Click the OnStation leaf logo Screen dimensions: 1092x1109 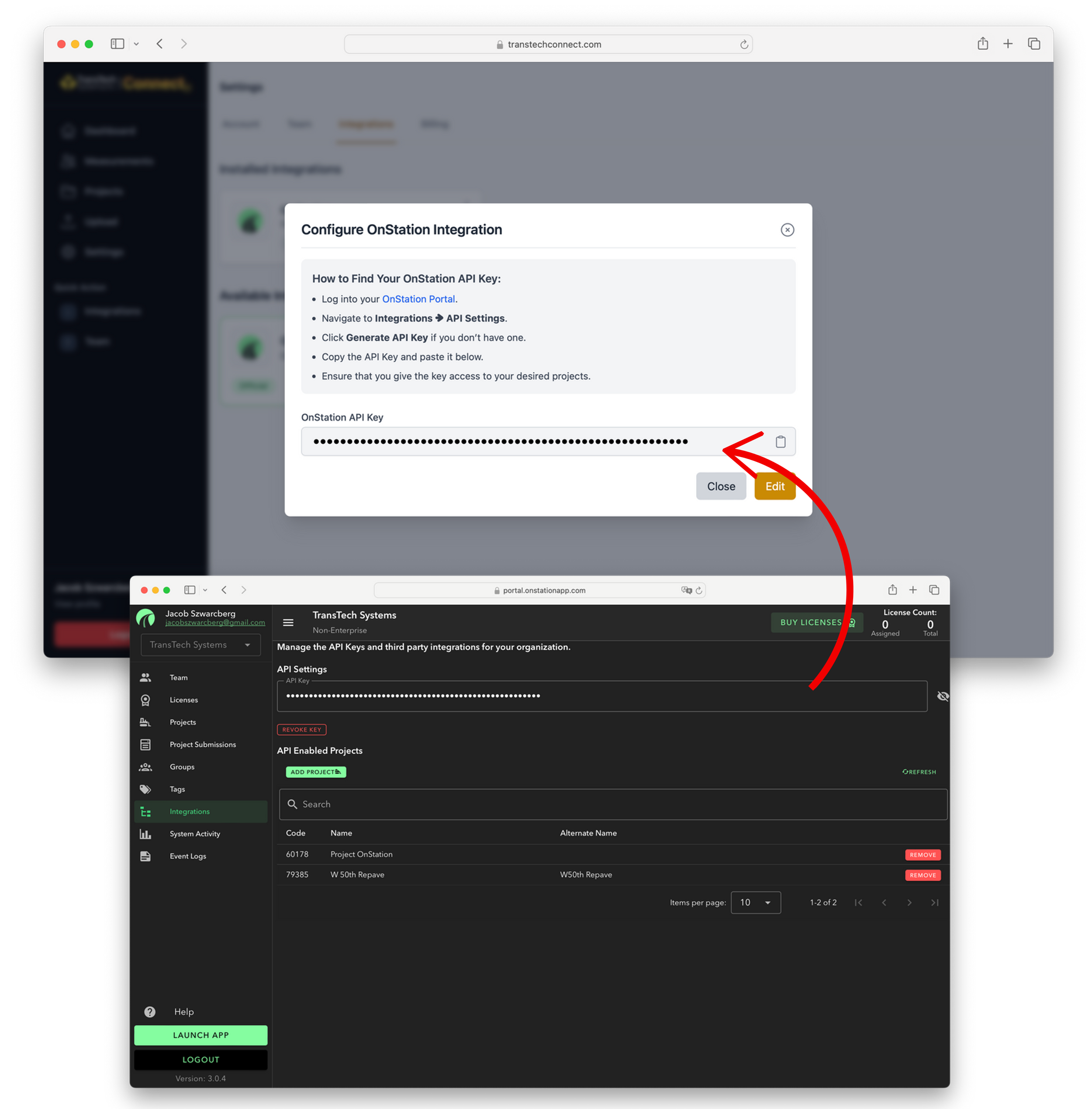pyautogui.click(x=146, y=618)
